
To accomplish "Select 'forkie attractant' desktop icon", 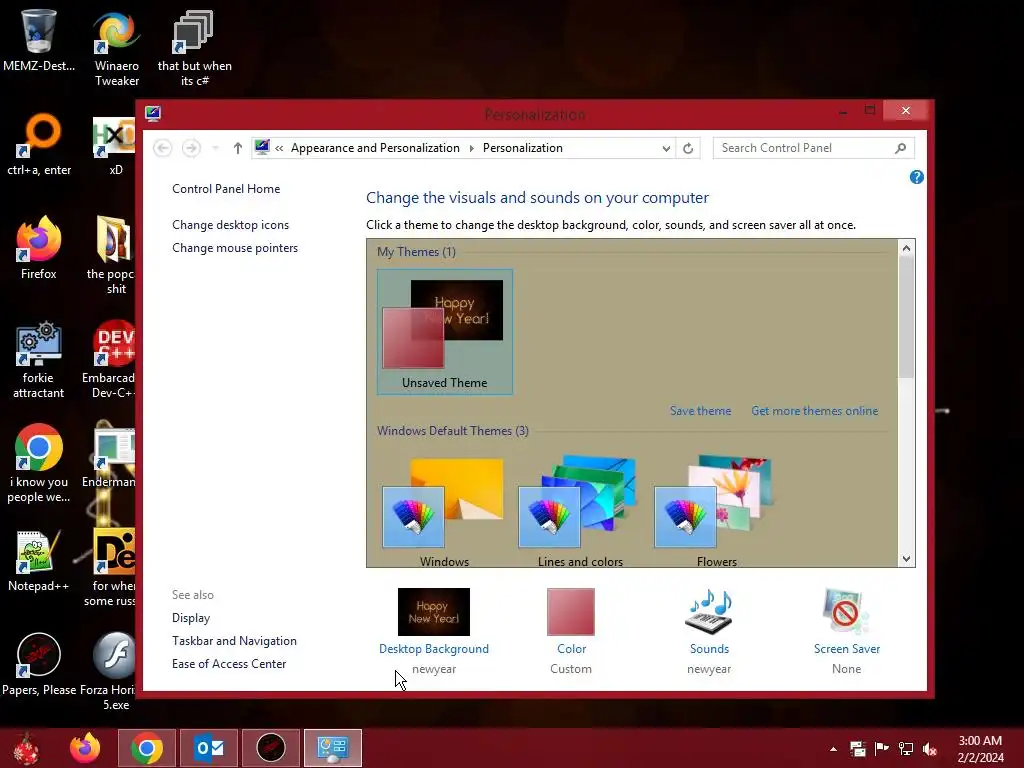I will click(39, 360).
